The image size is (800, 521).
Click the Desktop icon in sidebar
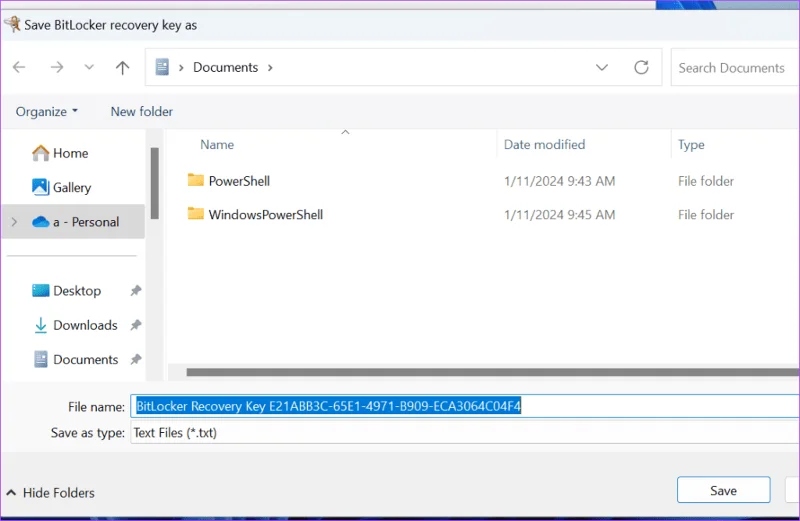pos(40,290)
